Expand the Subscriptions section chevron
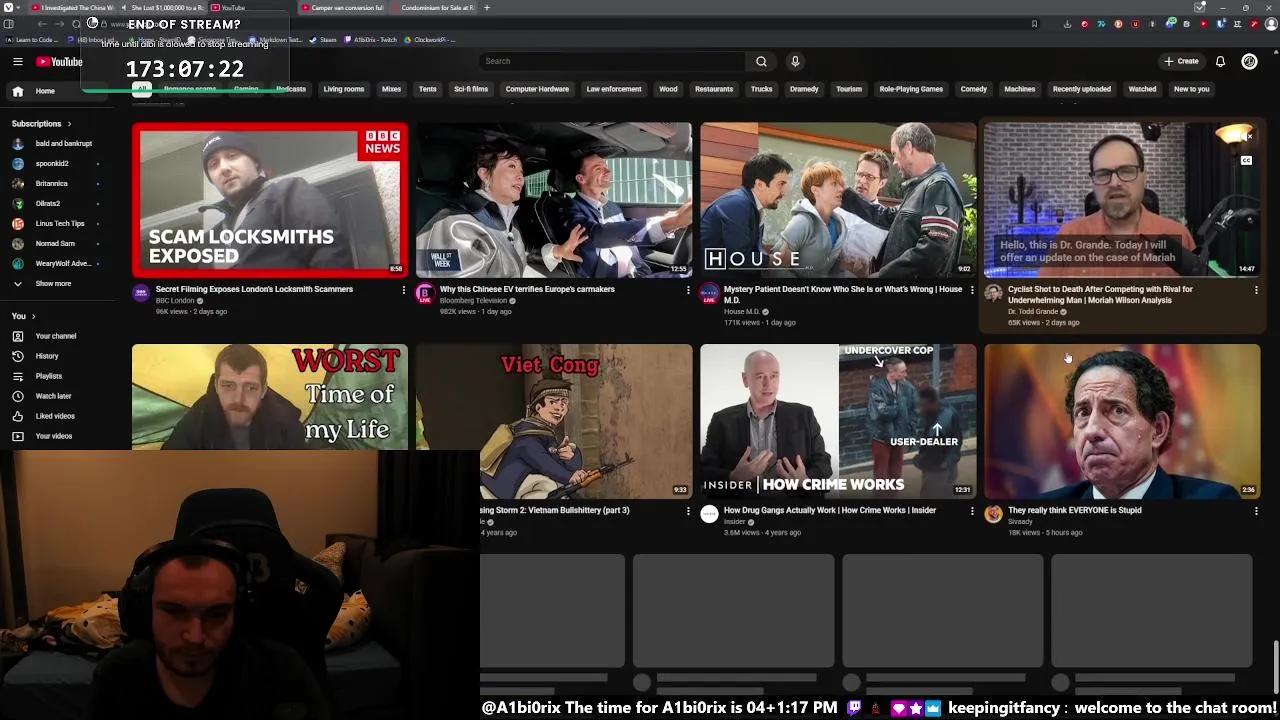This screenshot has width=1280, height=720. click(69, 124)
